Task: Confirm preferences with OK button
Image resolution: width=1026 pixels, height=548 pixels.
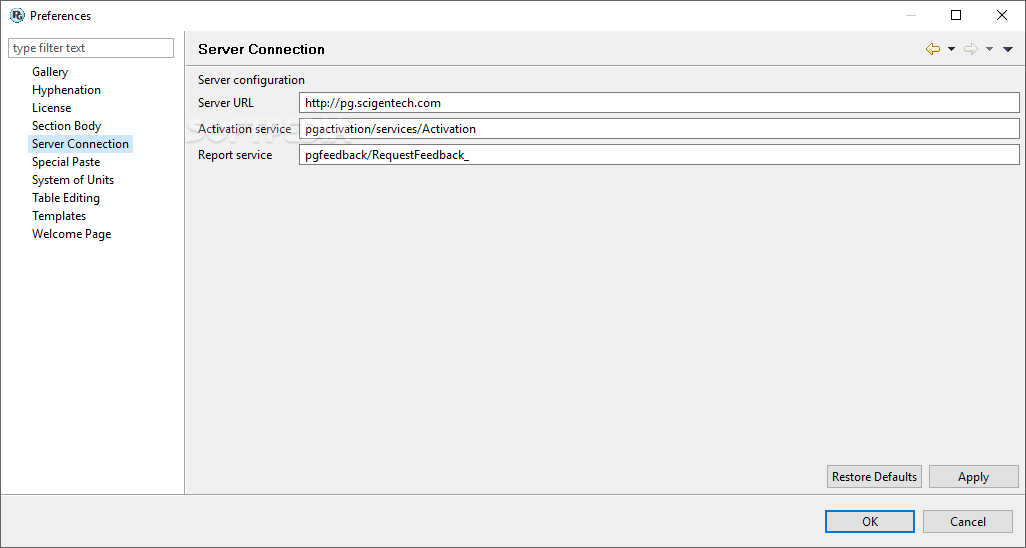Action: pos(870,522)
